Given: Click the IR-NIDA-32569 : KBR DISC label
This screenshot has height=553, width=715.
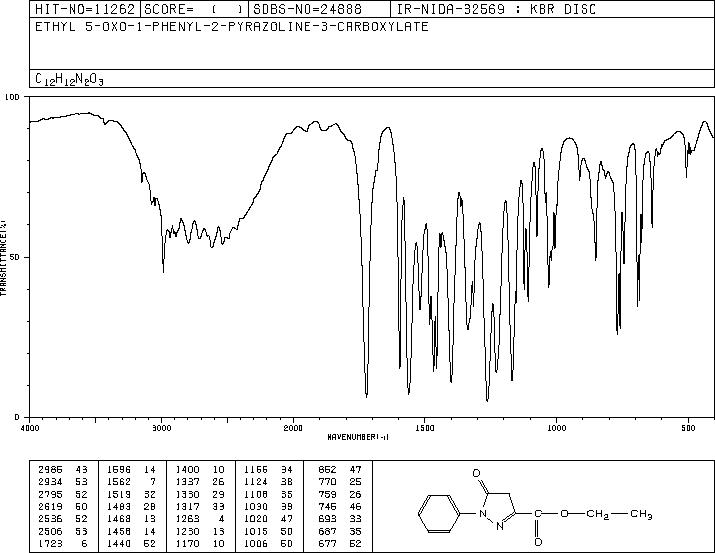Looking at the screenshot, I should coord(496,9).
